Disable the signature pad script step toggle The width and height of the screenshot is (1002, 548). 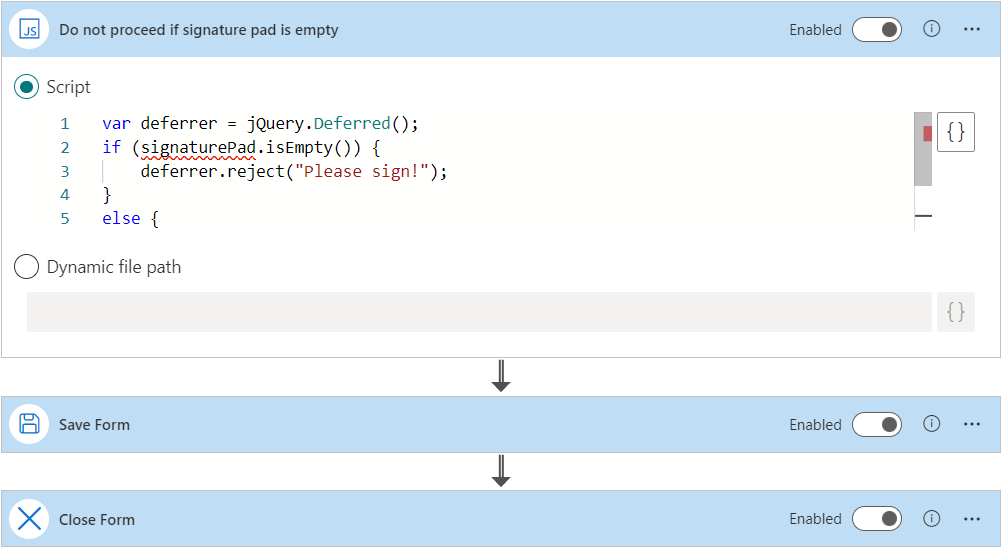click(877, 30)
